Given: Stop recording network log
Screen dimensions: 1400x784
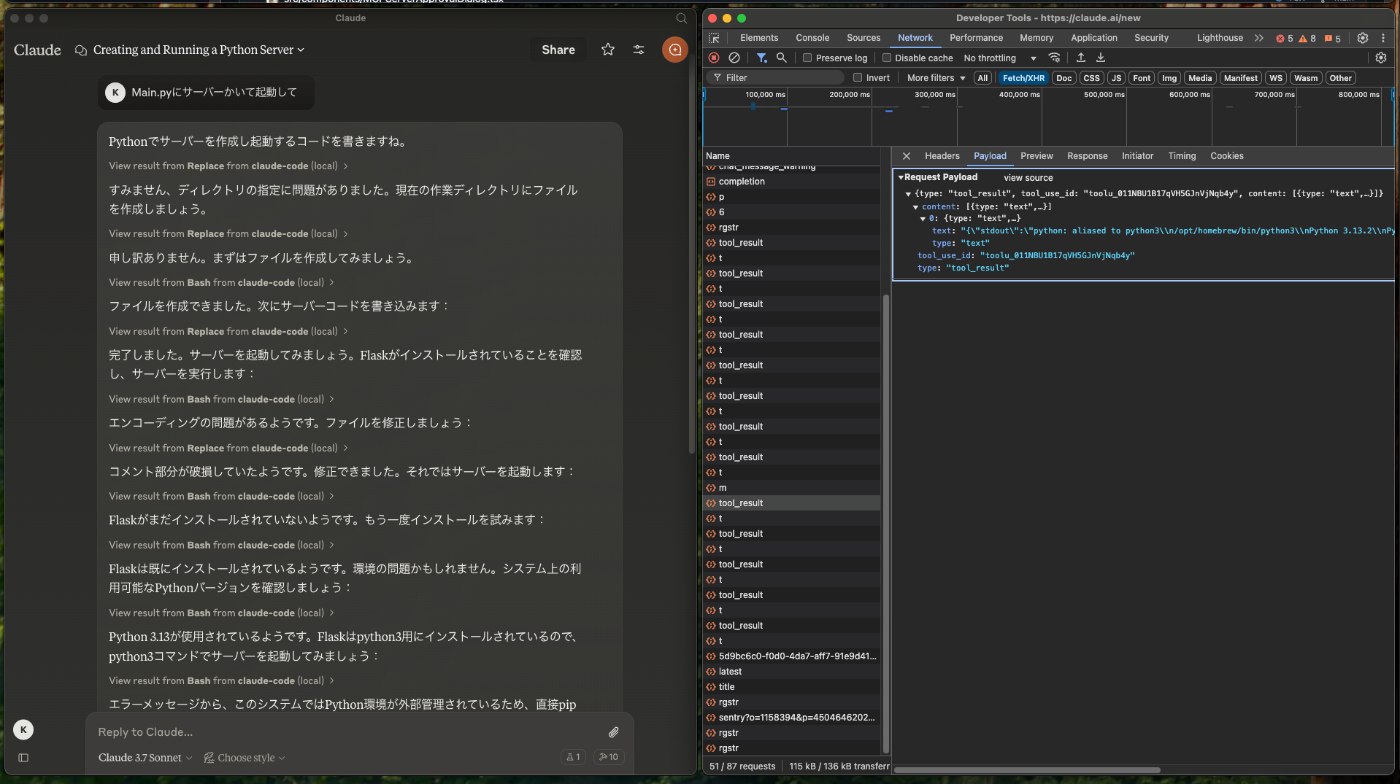Looking at the screenshot, I should (x=714, y=58).
